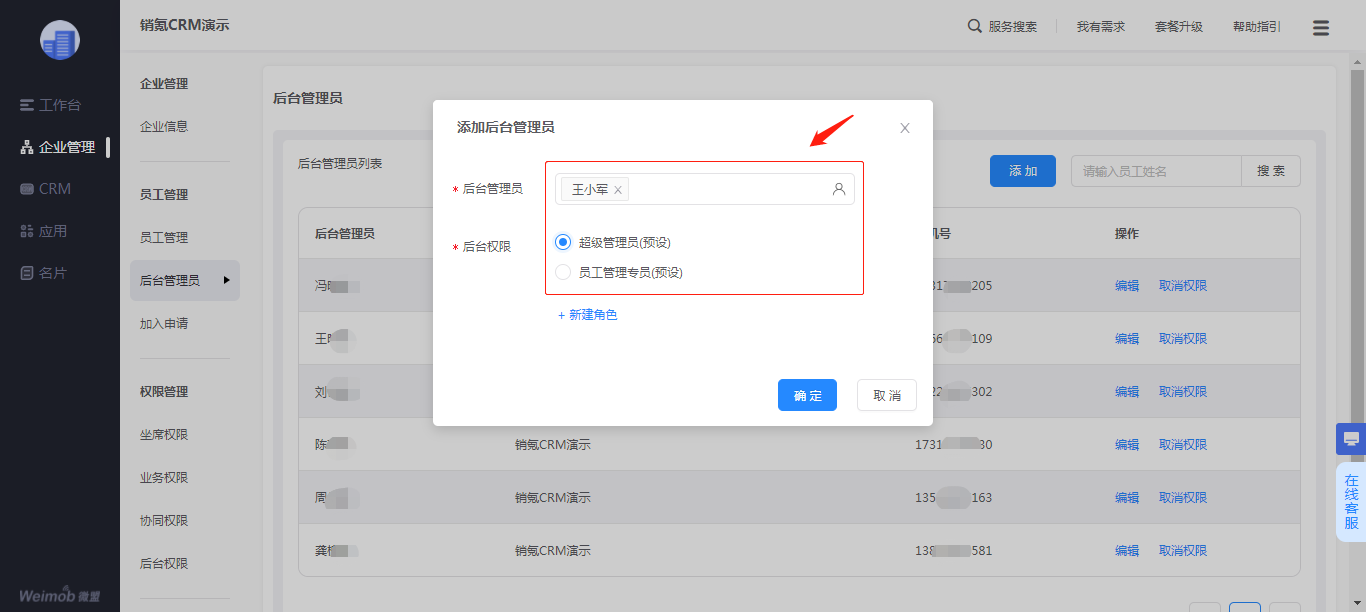The width and height of the screenshot is (1366, 612).
Task: Click 取消权限 in the 龚 row
Action: (1183, 551)
